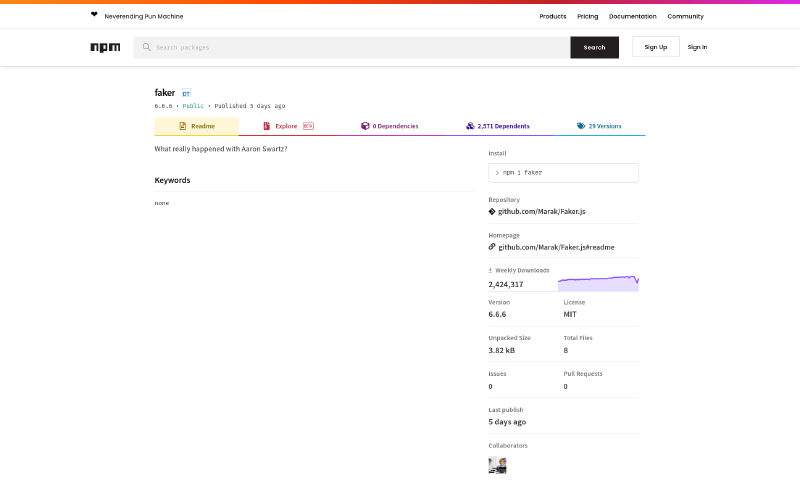Focus the Search packages input field
The height and width of the screenshot is (486, 800).
click(352, 47)
